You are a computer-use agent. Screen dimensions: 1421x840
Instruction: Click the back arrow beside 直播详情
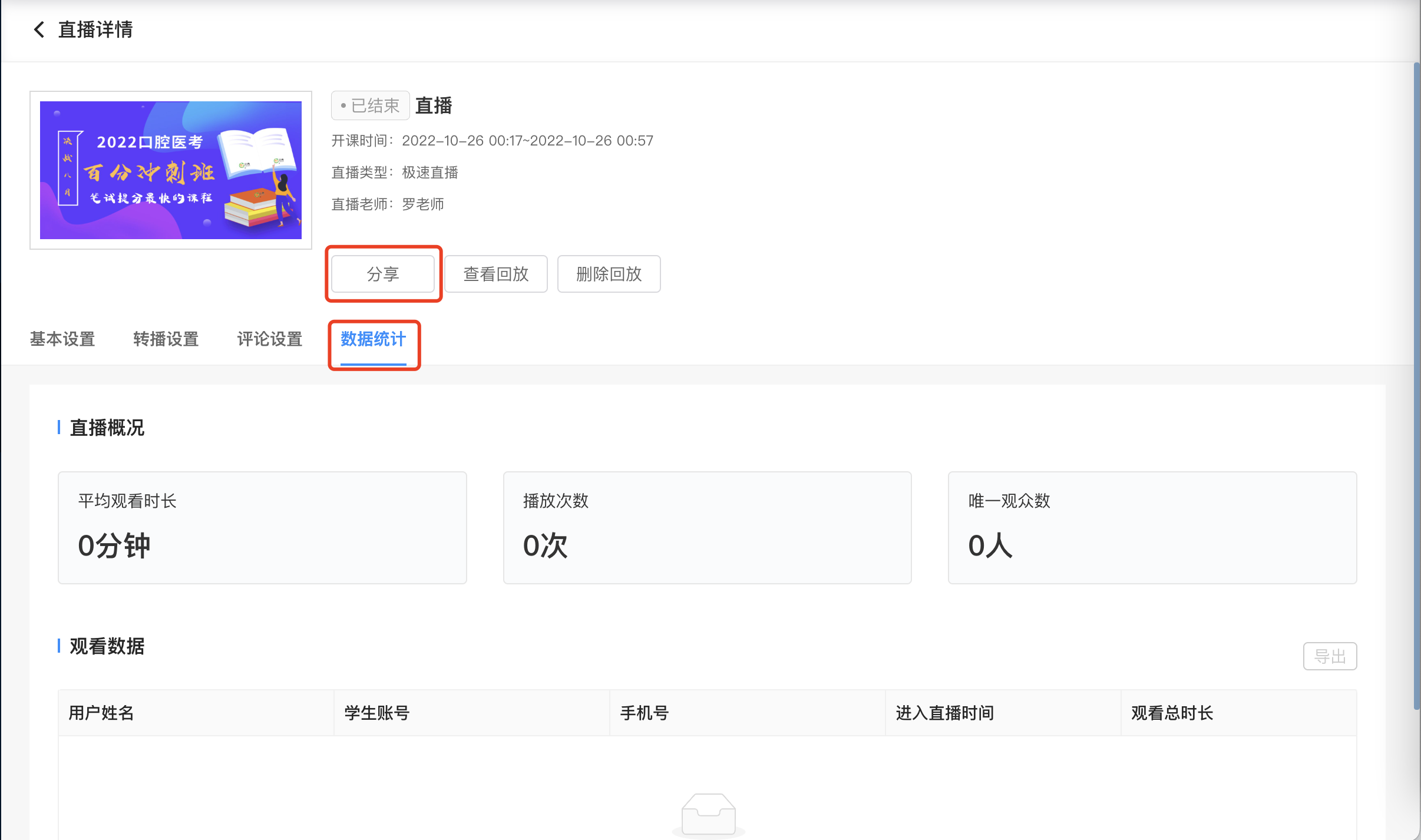pos(39,29)
